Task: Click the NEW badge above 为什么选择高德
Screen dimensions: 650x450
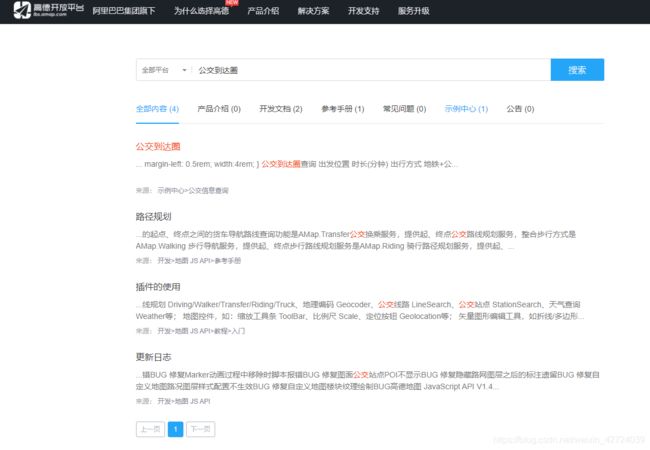Action: pos(232,2)
